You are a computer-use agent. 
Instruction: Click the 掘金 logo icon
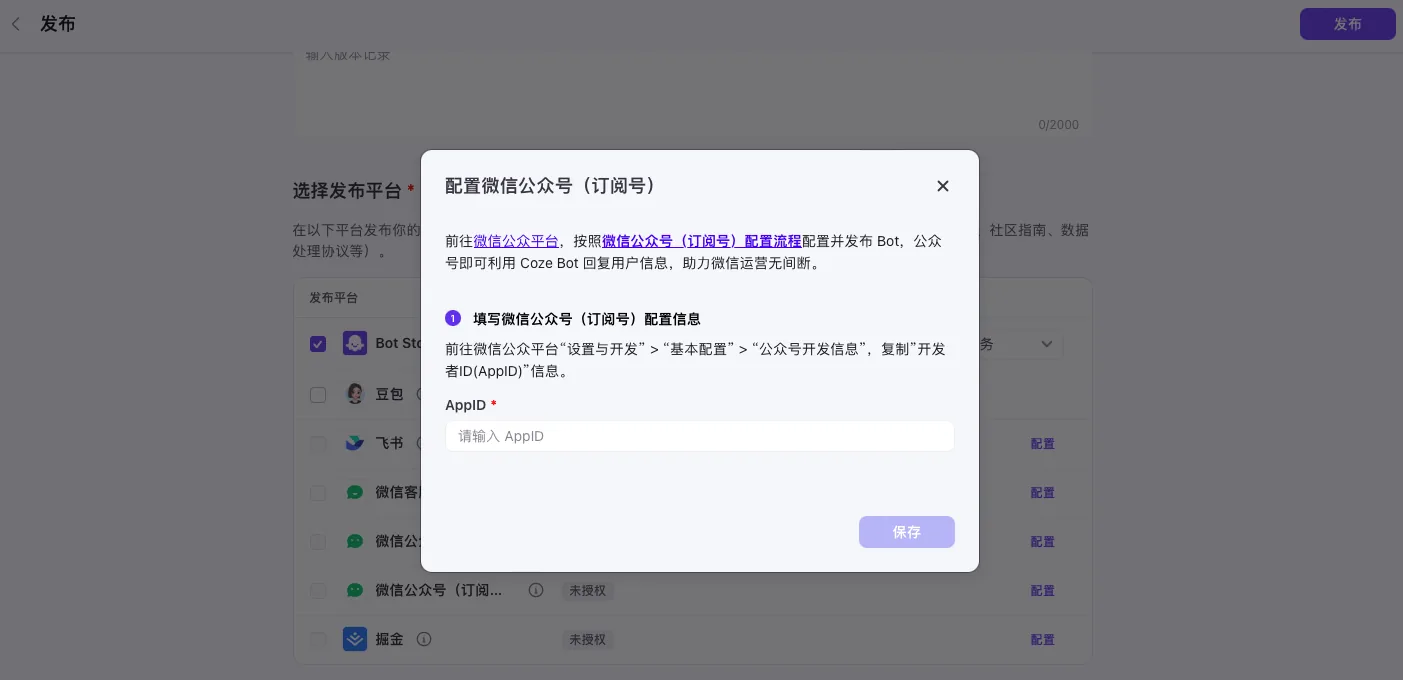click(x=355, y=639)
